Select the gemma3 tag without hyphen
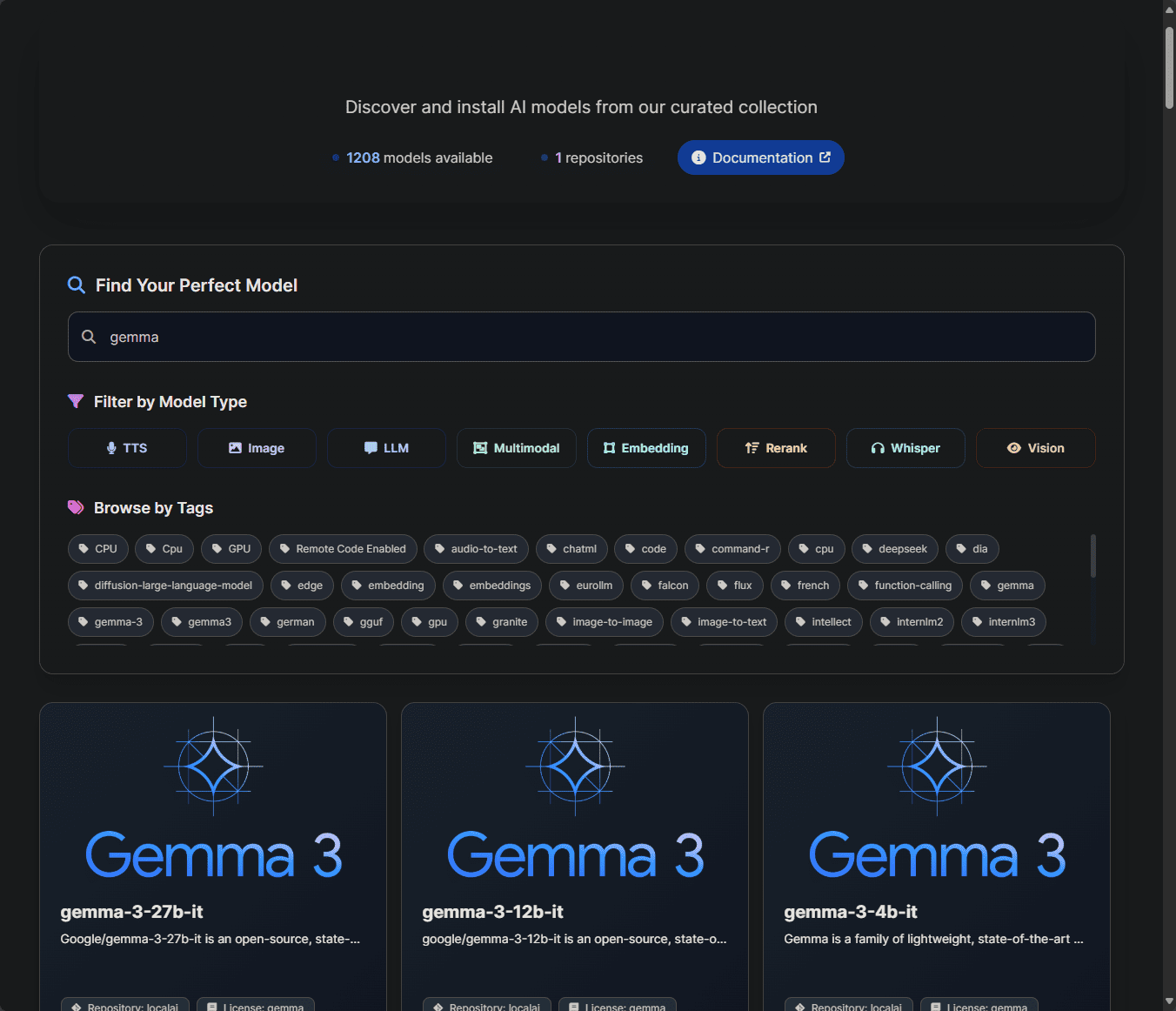The height and width of the screenshot is (1011, 1176). point(202,622)
